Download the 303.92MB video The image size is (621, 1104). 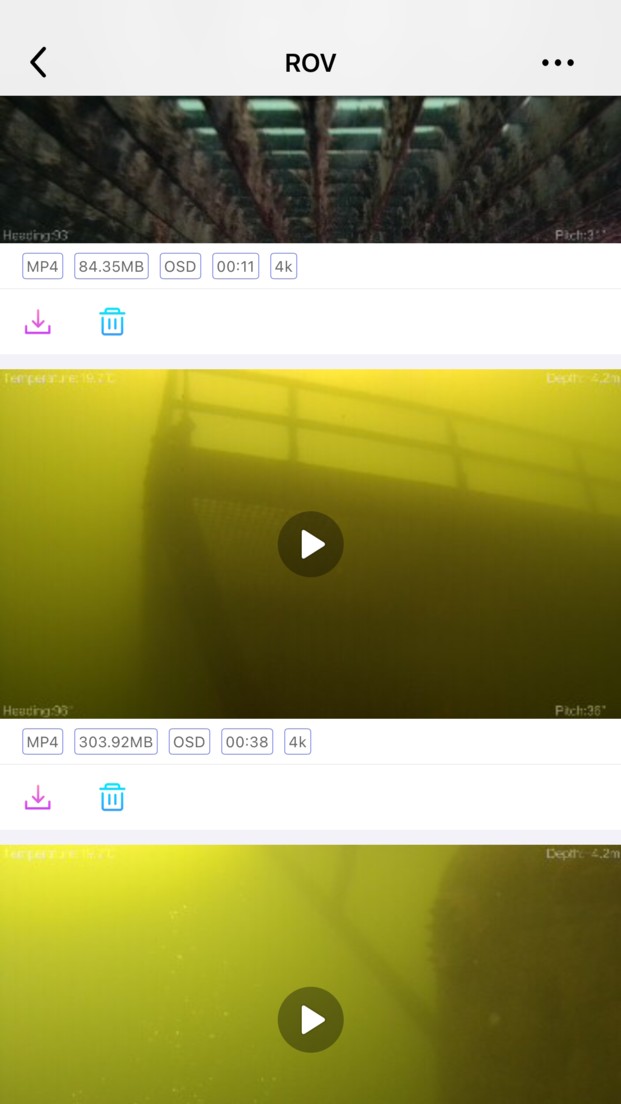pyautogui.click(x=38, y=798)
